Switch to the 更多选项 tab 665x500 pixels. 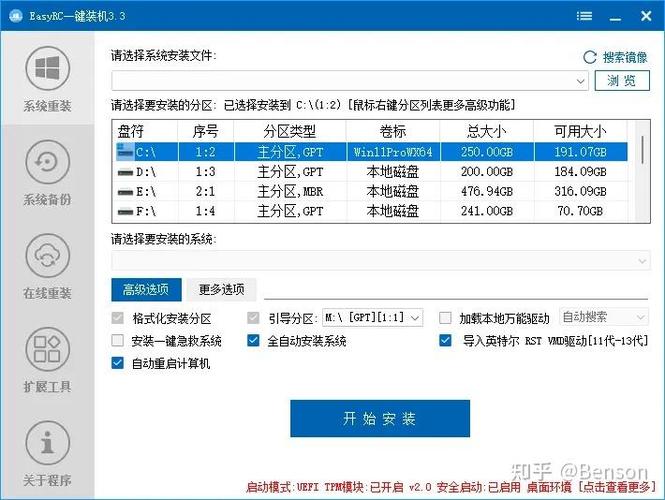221,290
